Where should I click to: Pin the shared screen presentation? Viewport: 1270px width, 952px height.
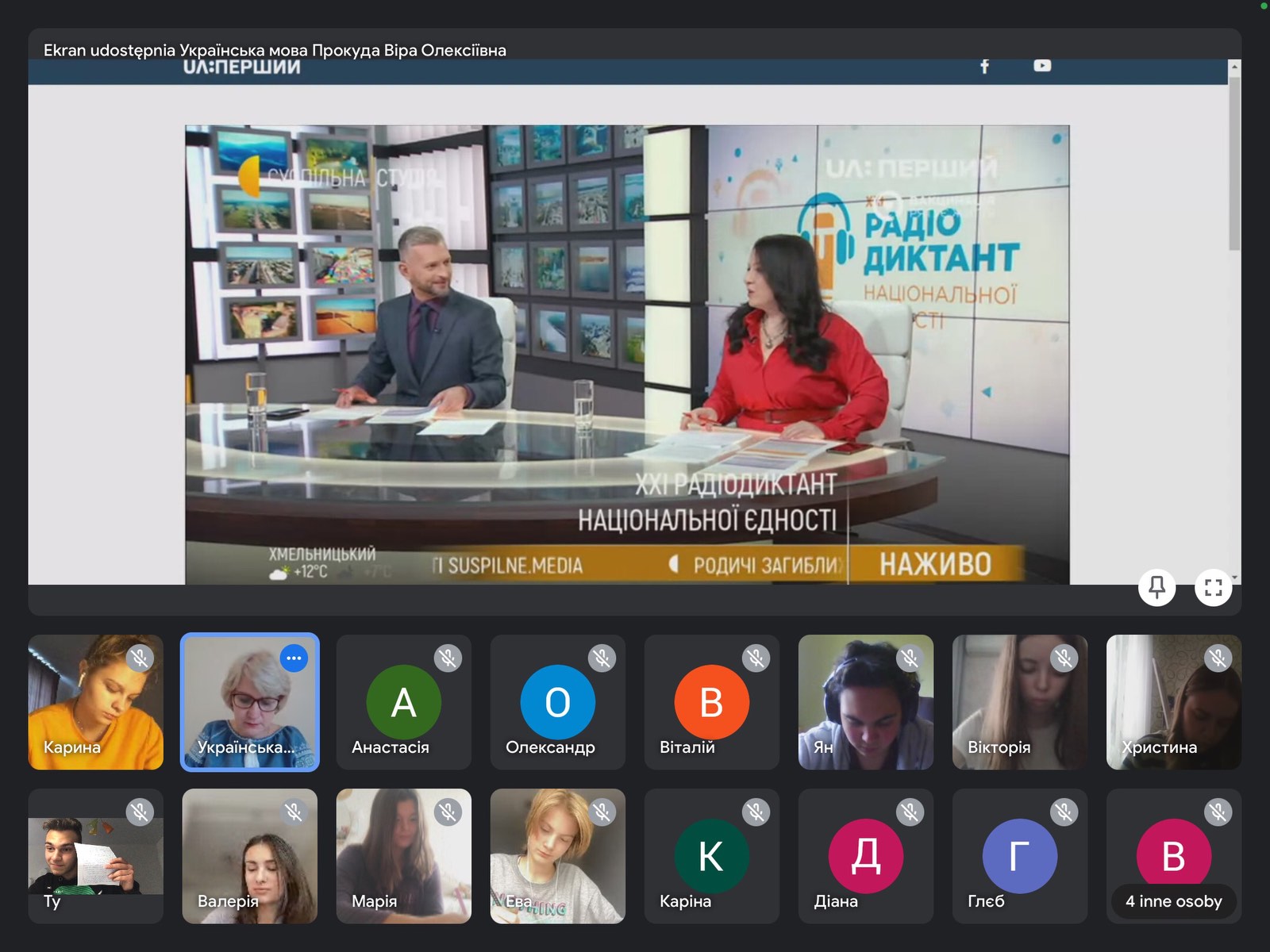point(1156,588)
